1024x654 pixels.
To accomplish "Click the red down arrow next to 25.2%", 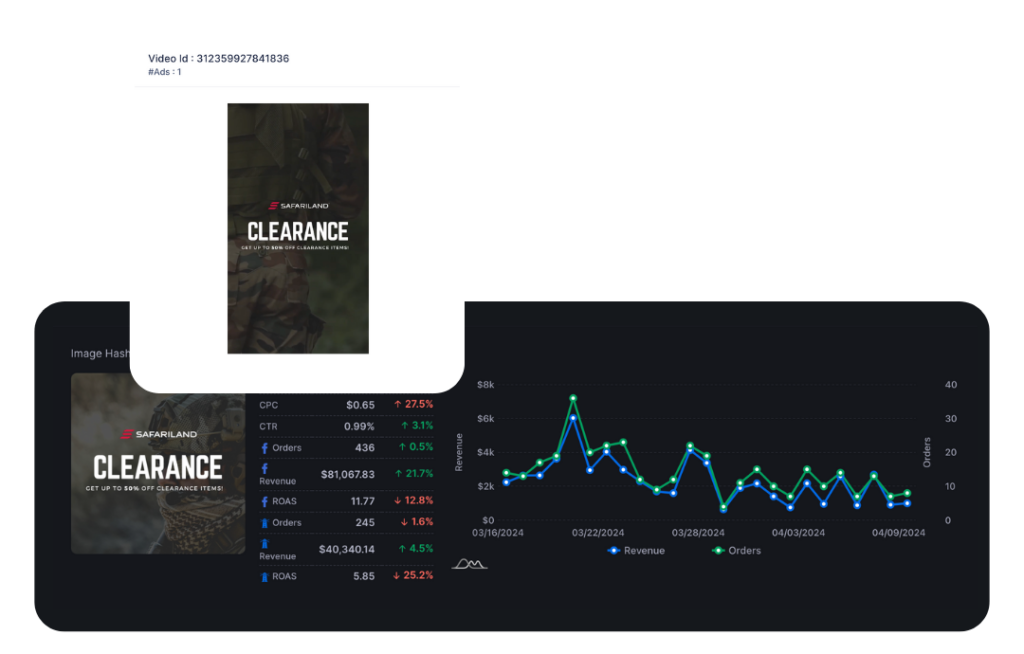I will (x=396, y=576).
